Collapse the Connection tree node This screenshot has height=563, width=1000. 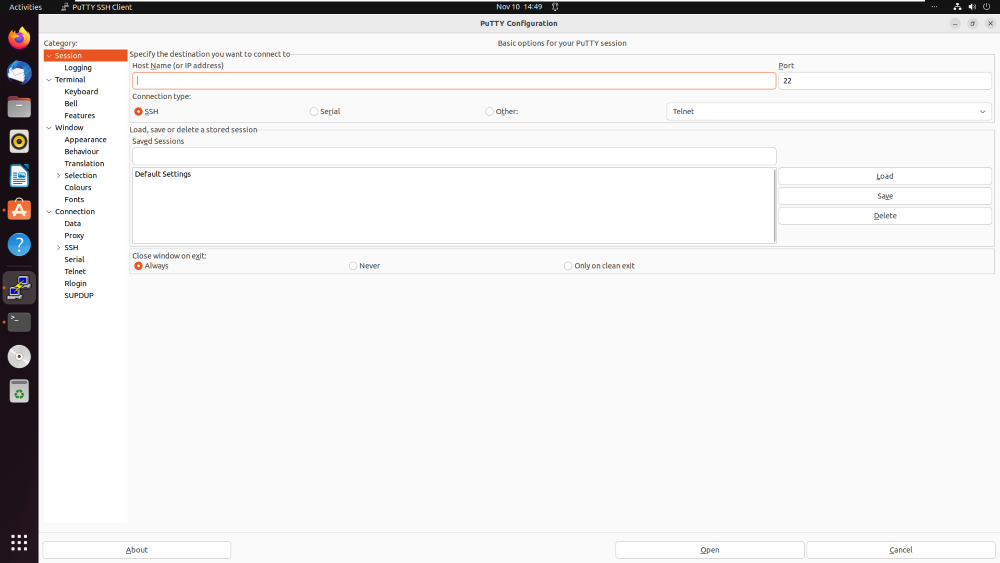49,212
